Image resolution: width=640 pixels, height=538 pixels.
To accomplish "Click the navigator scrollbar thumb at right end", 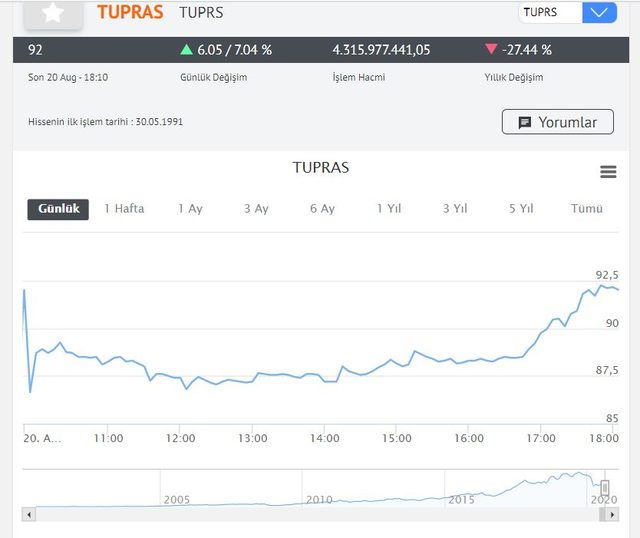I will pyautogui.click(x=602, y=514).
